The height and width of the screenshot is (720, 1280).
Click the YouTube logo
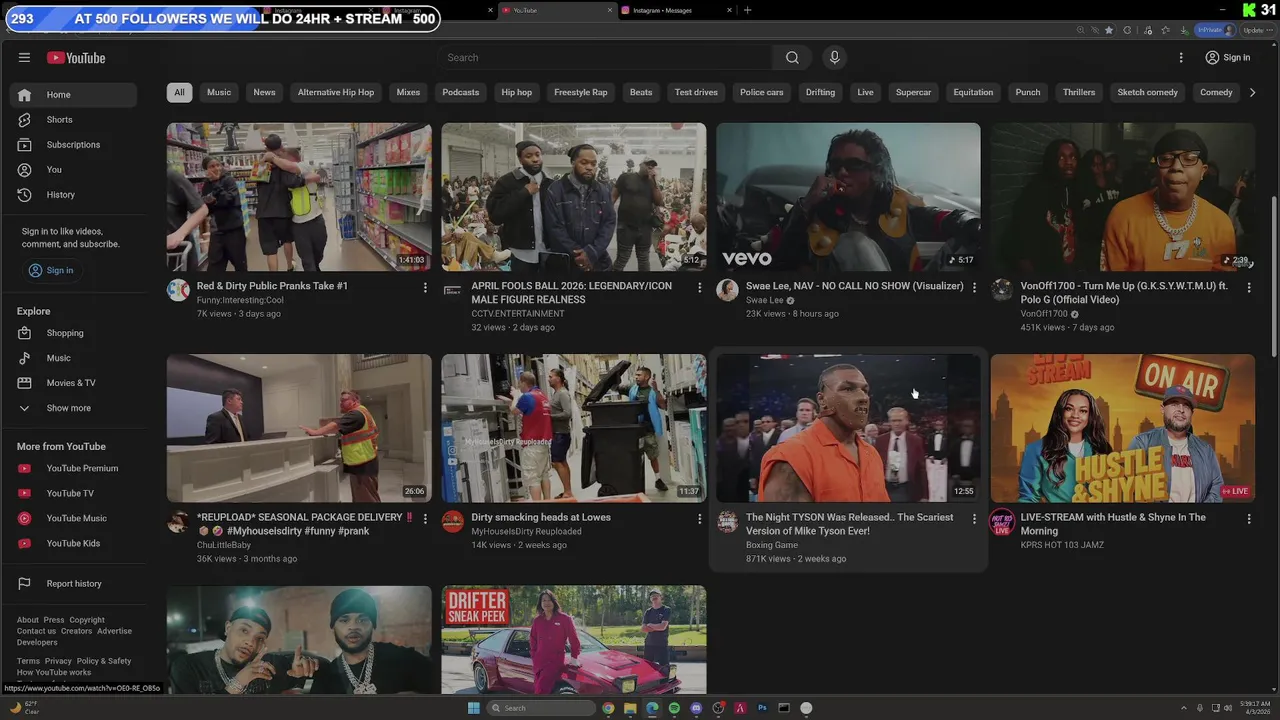76,58
